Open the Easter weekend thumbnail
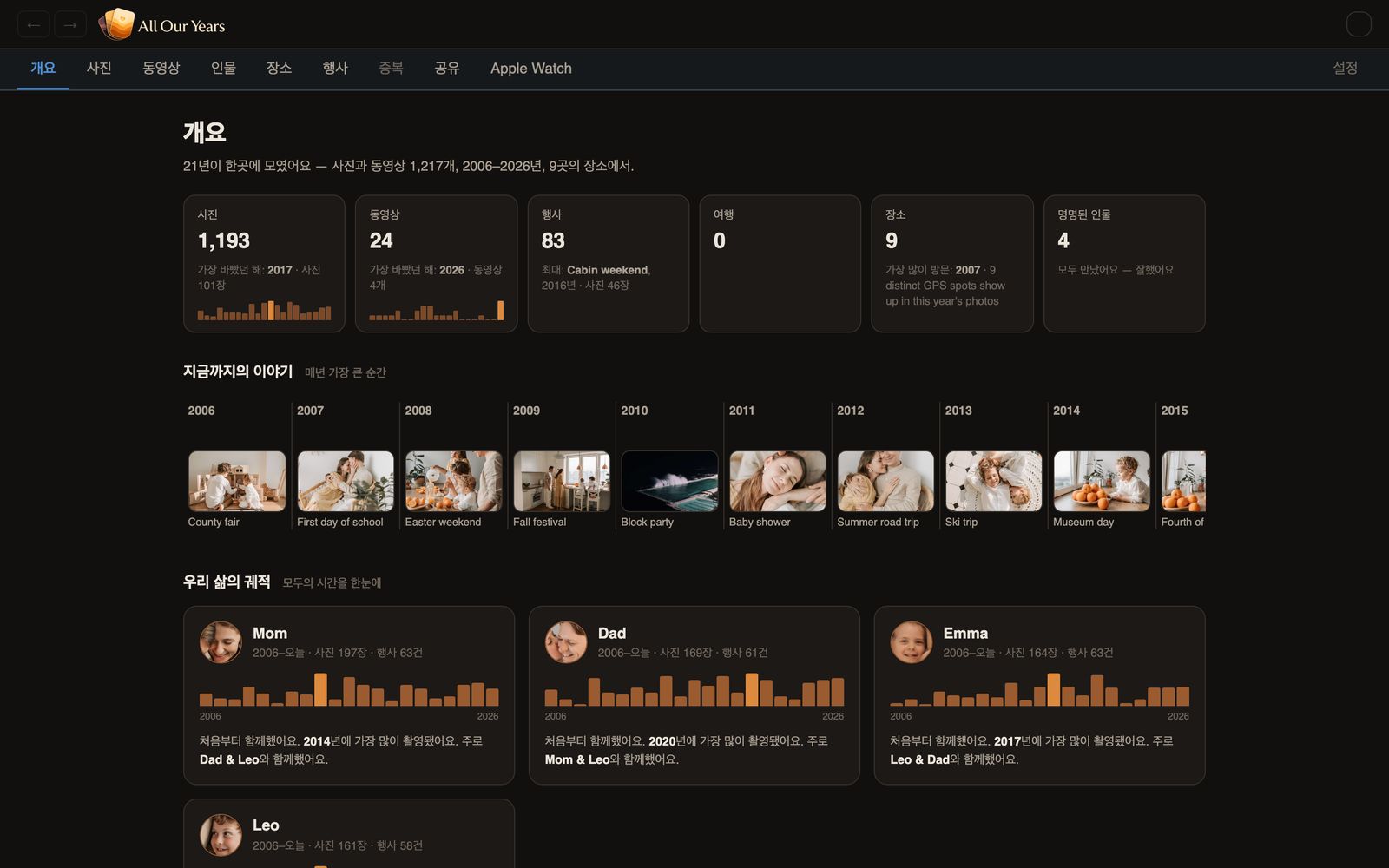Image resolution: width=1389 pixels, height=868 pixels. (x=453, y=481)
